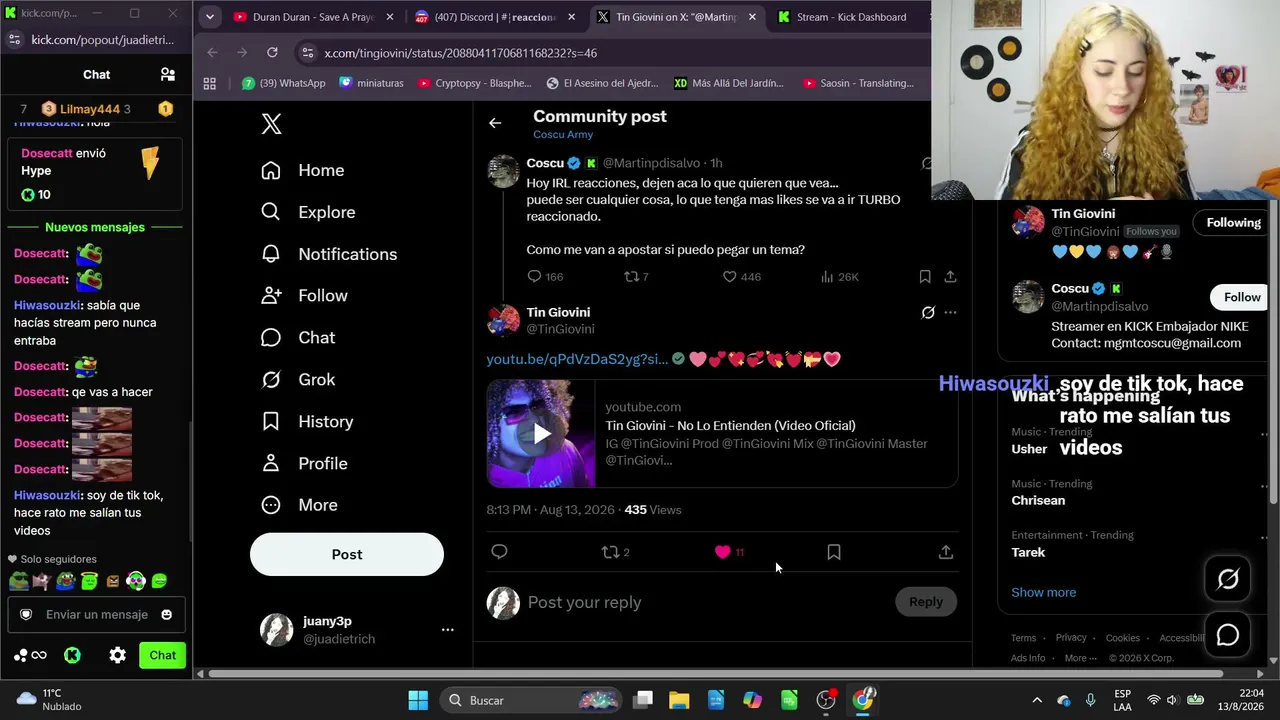The width and height of the screenshot is (1280, 720).
Task: Open the floating Grok button
Action: point(1228,579)
